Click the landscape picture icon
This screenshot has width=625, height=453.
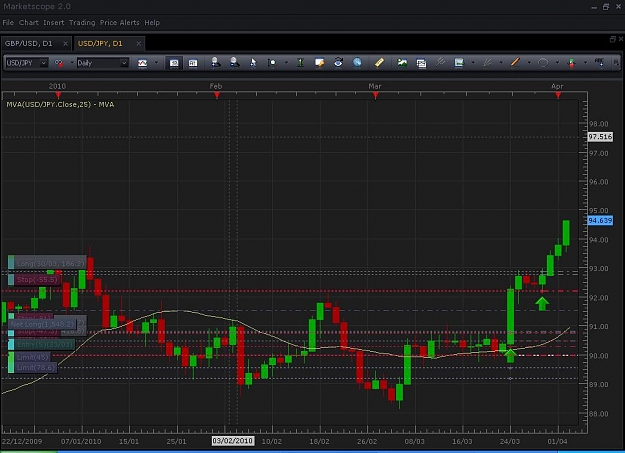click(x=402, y=62)
